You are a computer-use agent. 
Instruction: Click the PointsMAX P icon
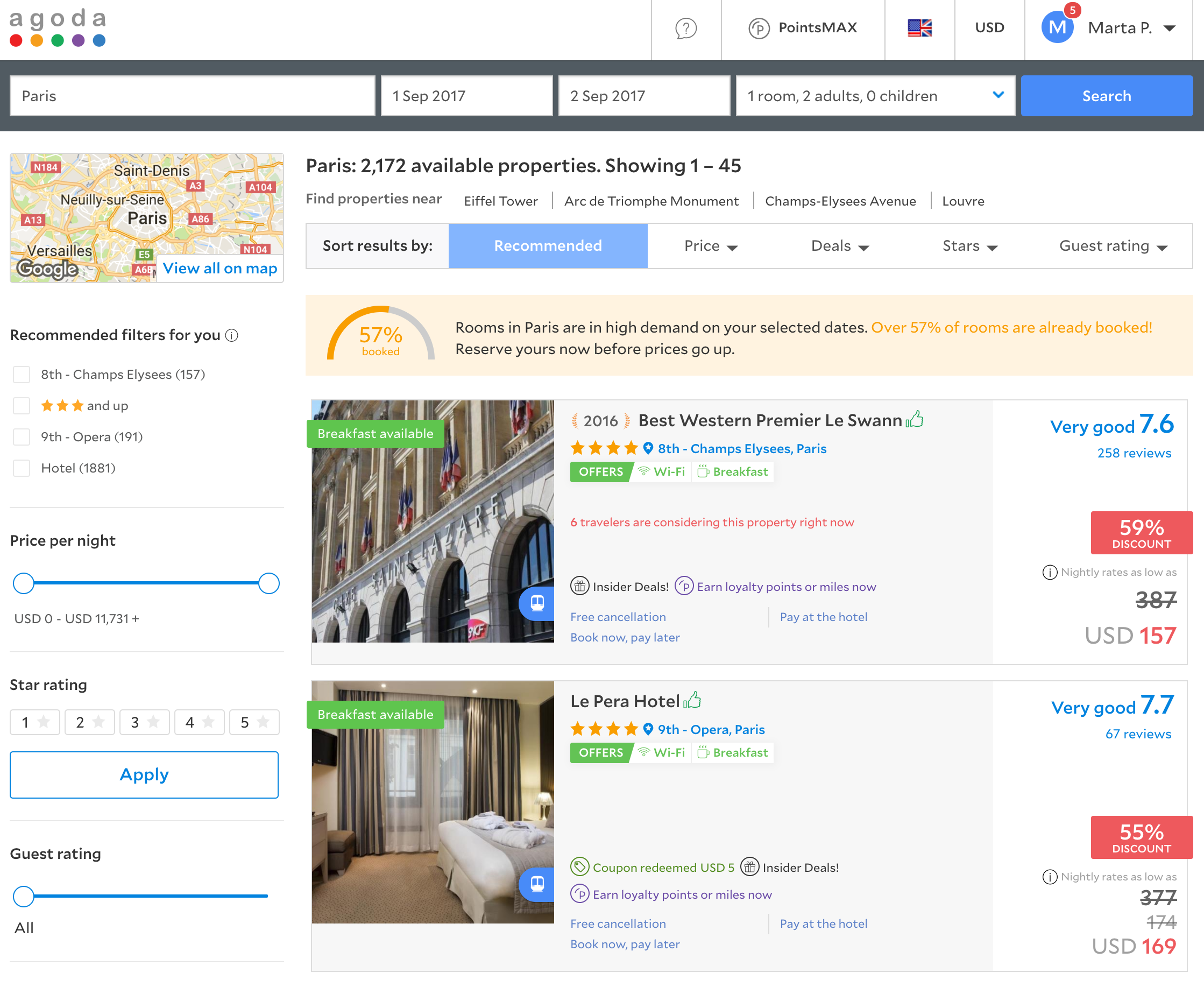point(759,28)
